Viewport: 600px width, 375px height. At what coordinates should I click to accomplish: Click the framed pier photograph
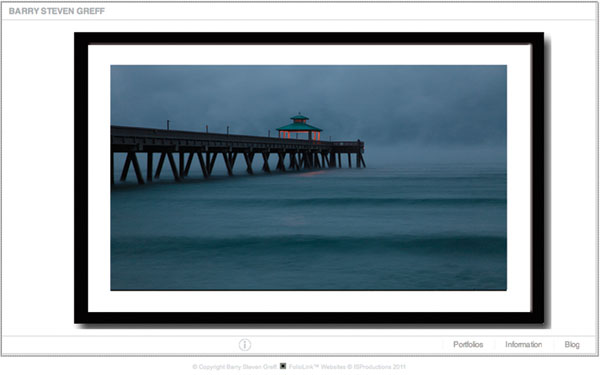[x=309, y=178]
